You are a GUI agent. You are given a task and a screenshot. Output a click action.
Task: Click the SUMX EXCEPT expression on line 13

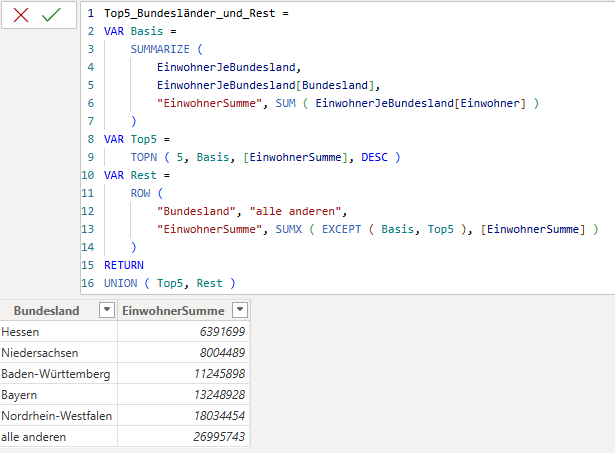click(420, 229)
